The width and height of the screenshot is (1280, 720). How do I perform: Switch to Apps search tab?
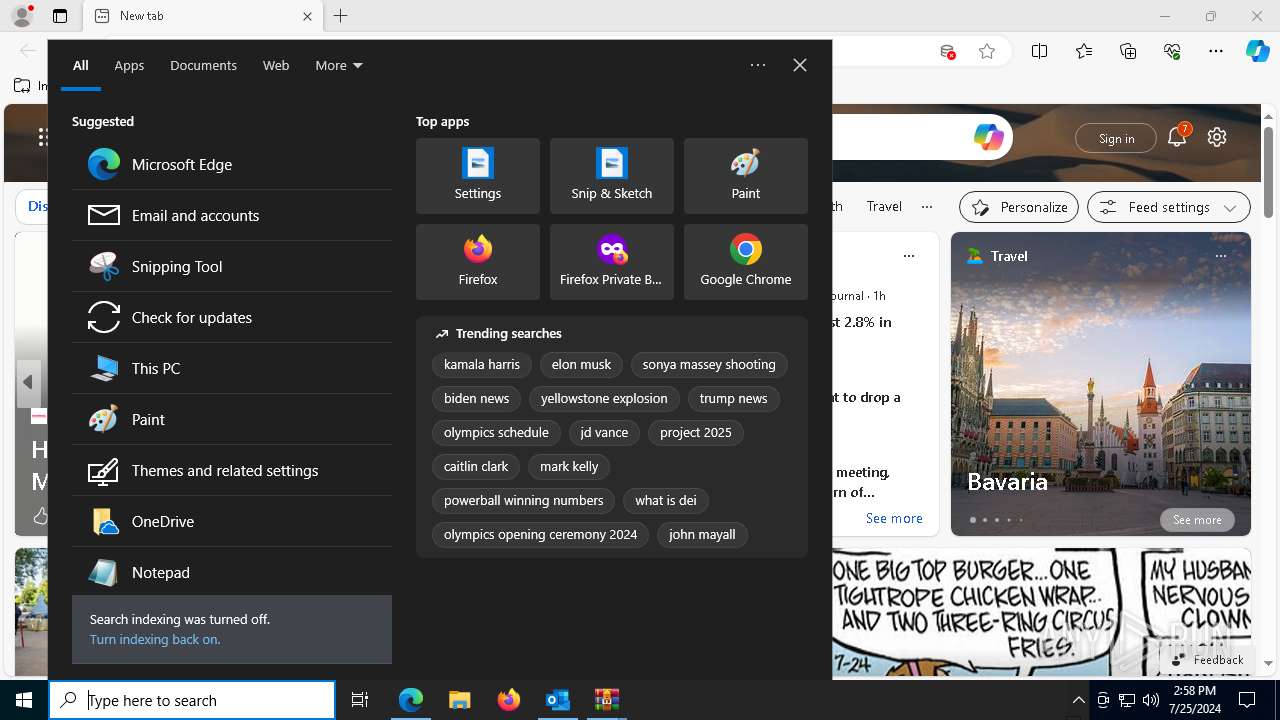129,65
